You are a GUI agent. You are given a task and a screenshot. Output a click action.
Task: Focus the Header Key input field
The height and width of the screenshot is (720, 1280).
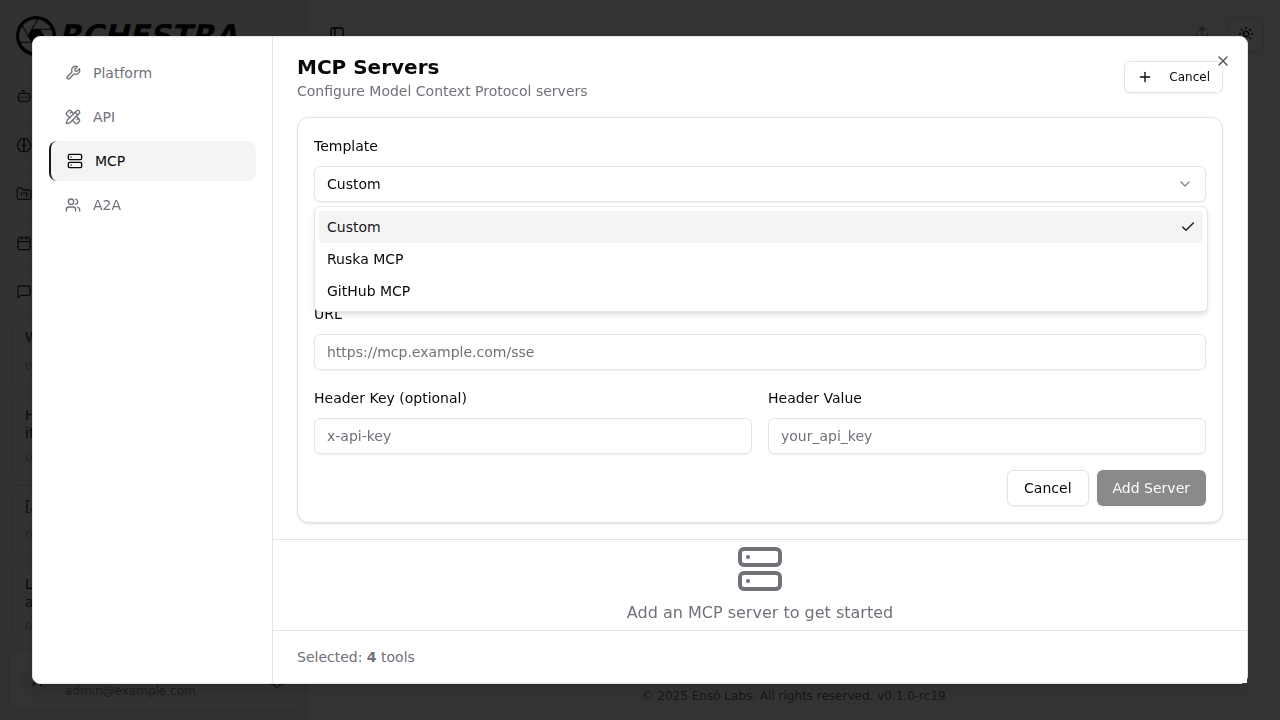pyautogui.click(x=533, y=436)
